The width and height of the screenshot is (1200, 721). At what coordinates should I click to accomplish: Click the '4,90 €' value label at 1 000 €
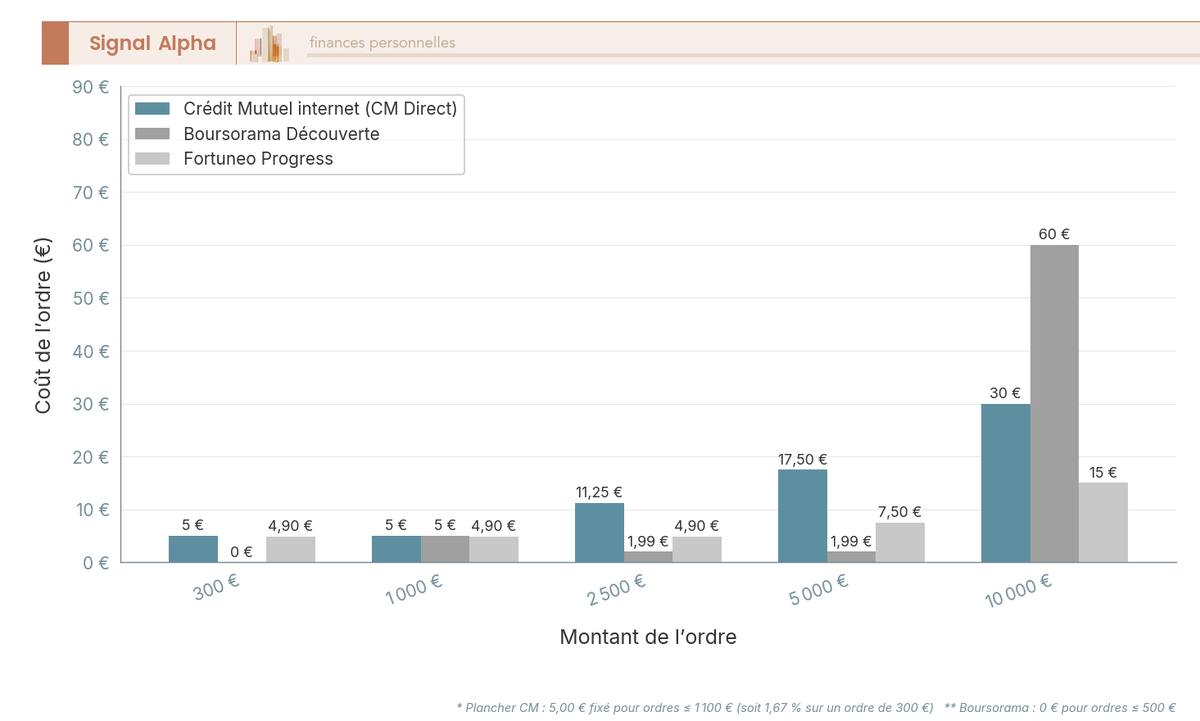pyautogui.click(x=494, y=526)
